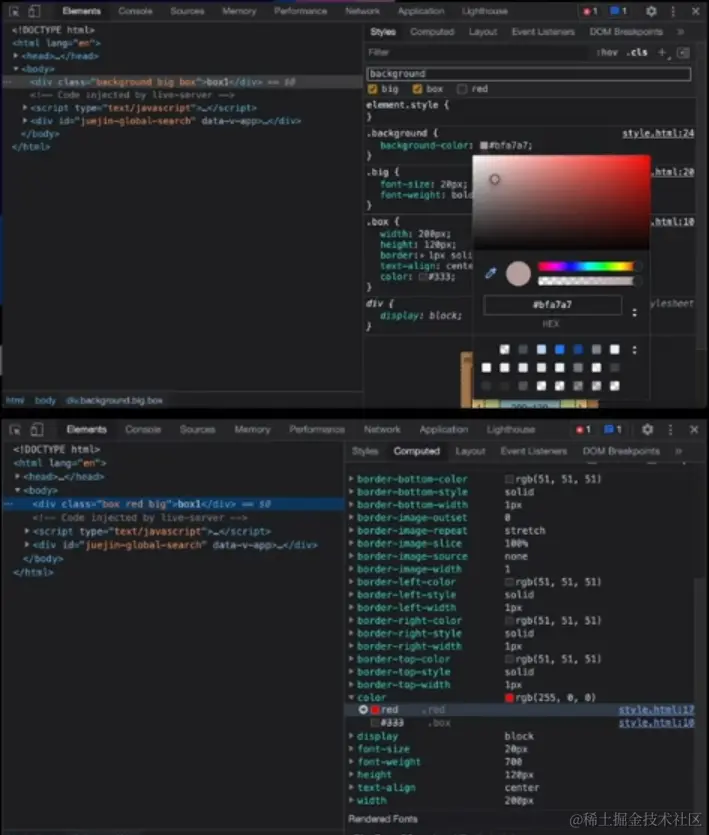Collapse body element in upper DOM tree
709x835 pixels.
[x=16, y=69]
